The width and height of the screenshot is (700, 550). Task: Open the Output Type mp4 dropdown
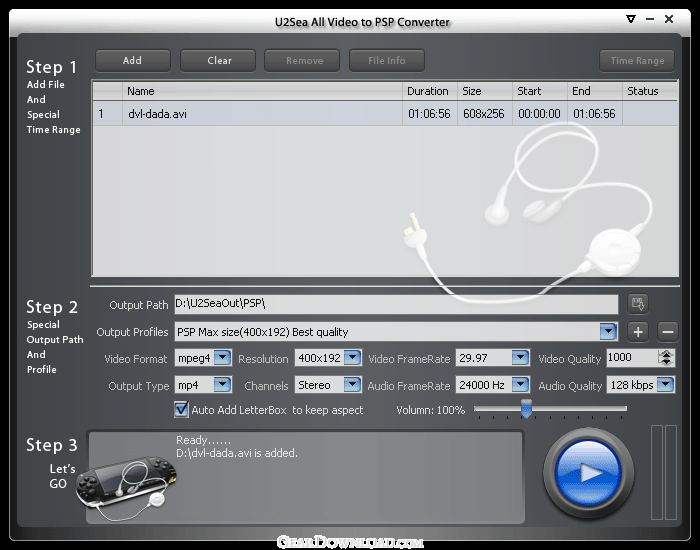[222, 384]
